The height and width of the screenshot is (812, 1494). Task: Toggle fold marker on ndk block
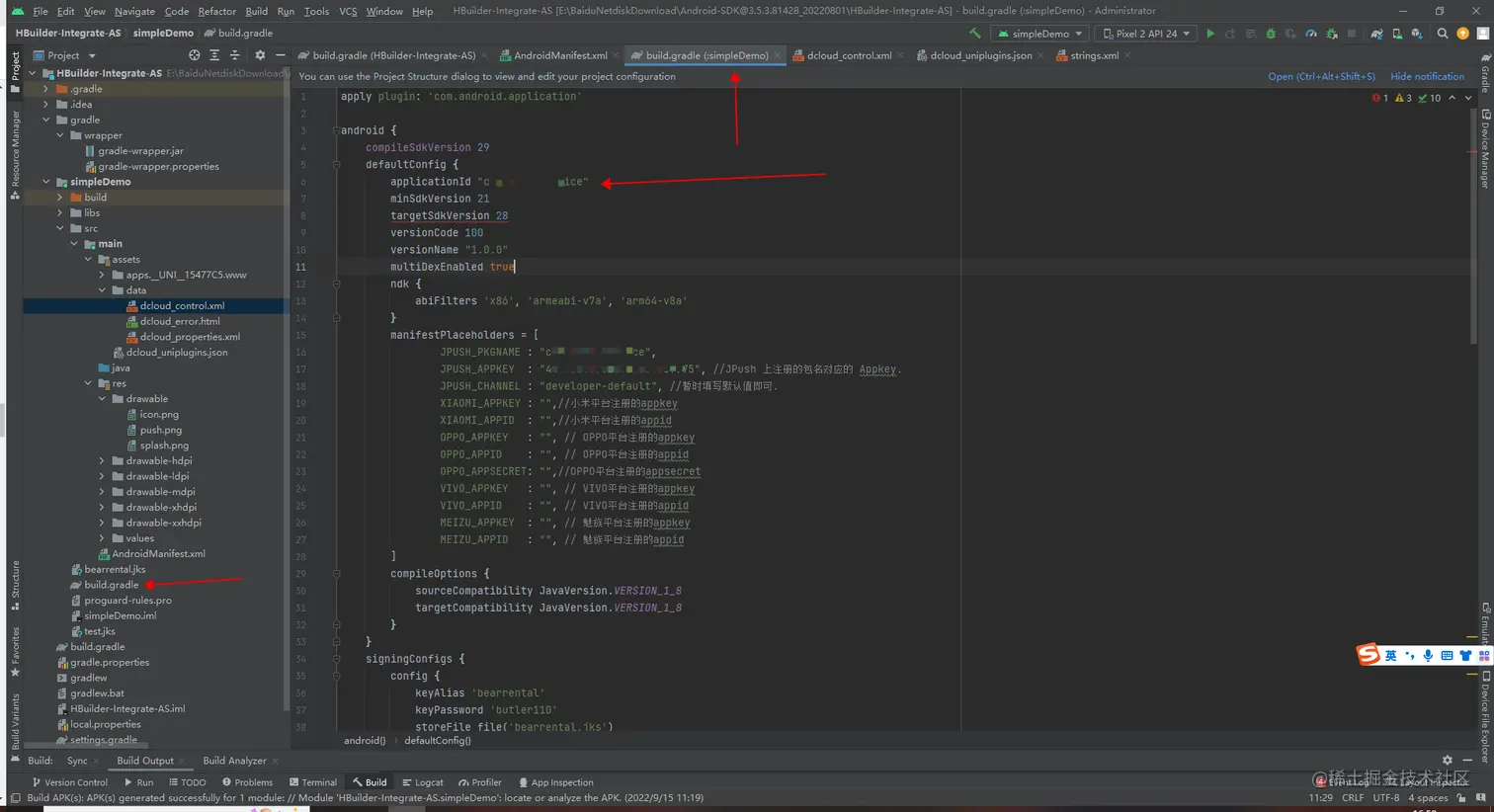(x=336, y=284)
